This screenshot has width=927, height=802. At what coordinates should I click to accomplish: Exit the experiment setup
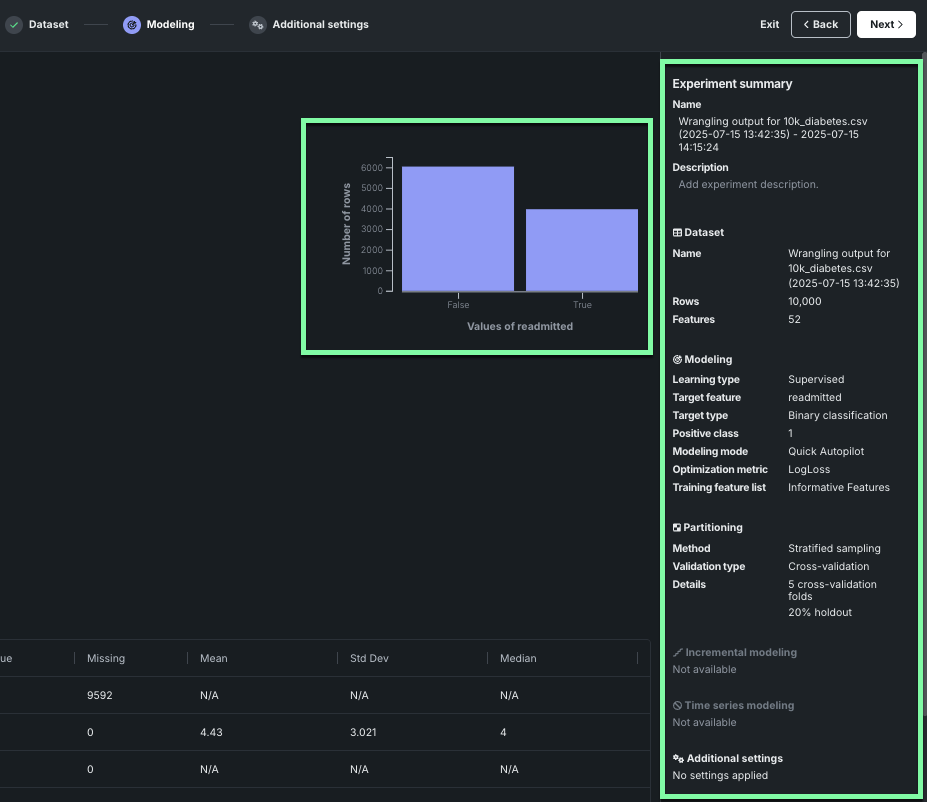(x=769, y=24)
